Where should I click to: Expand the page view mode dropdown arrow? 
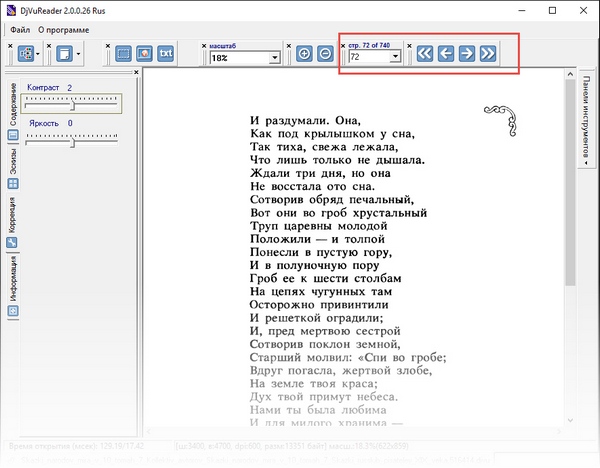tap(78, 54)
